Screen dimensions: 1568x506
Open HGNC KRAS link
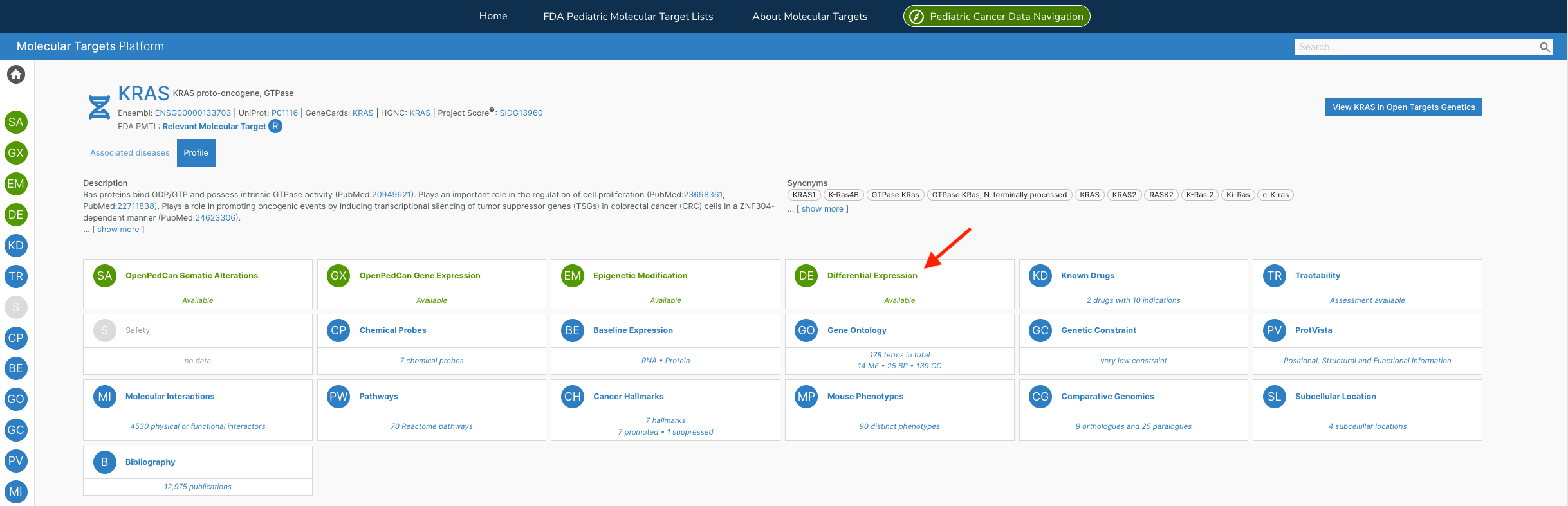coord(420,113)
